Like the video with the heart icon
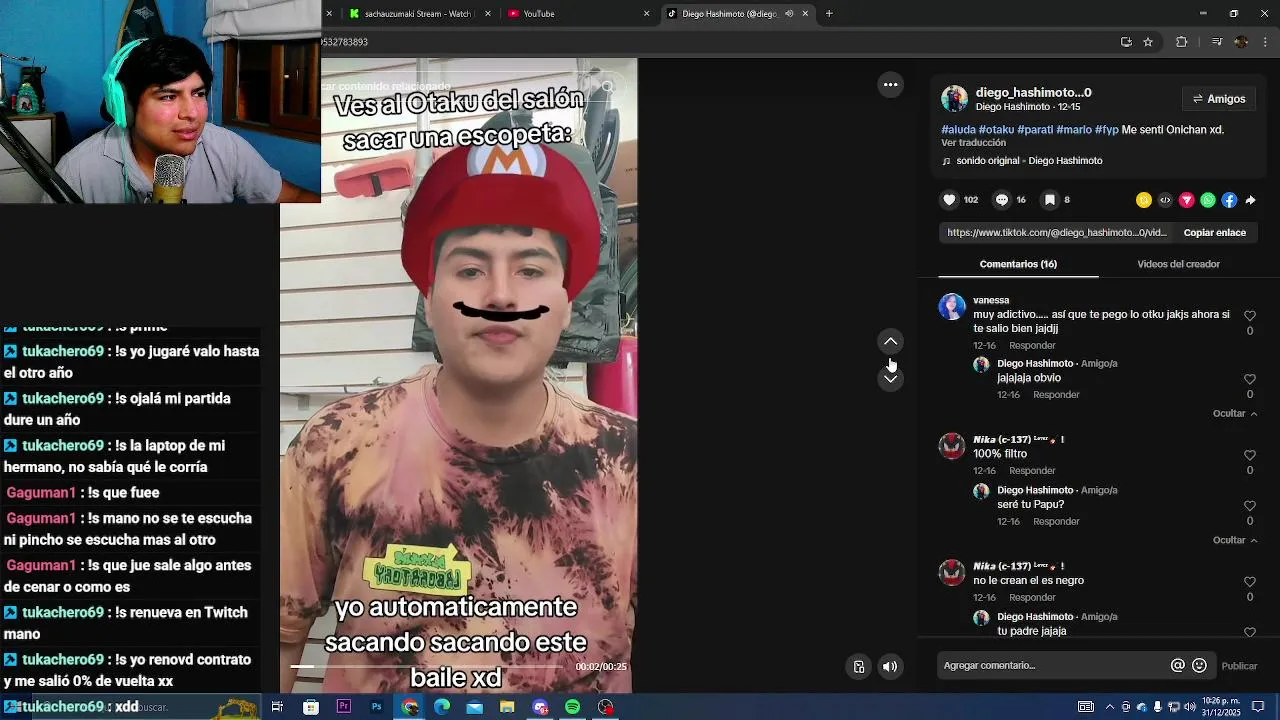Viewport: 1280px width, 720px height. [x=949, y=200]
